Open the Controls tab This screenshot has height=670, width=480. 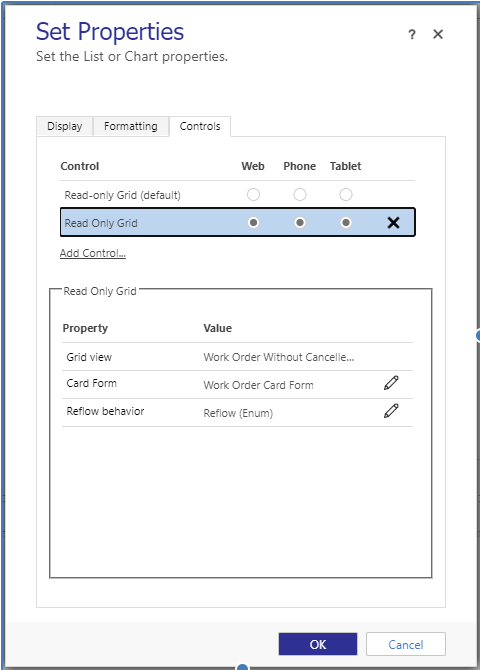tap(200, 126)
